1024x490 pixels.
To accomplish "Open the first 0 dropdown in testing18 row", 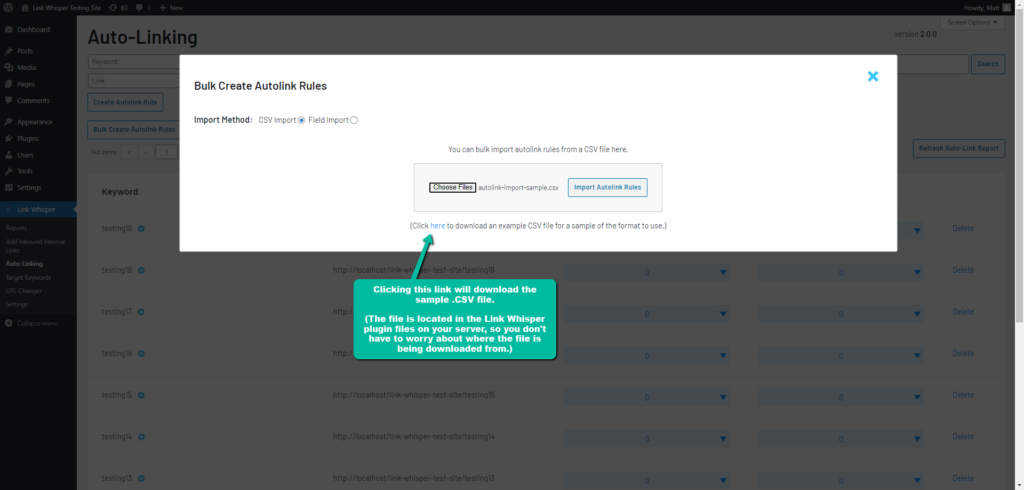I will point(647,272).
